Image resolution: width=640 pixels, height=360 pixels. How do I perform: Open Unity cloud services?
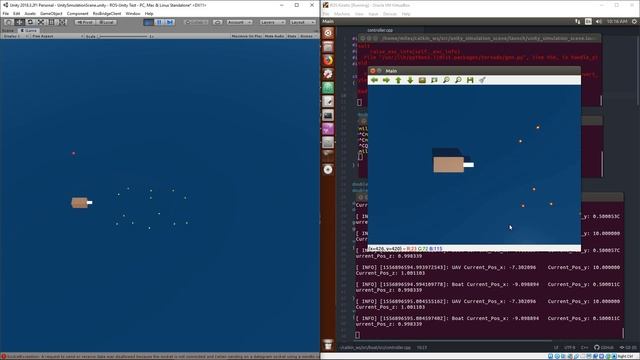click(x=218, y=22)
